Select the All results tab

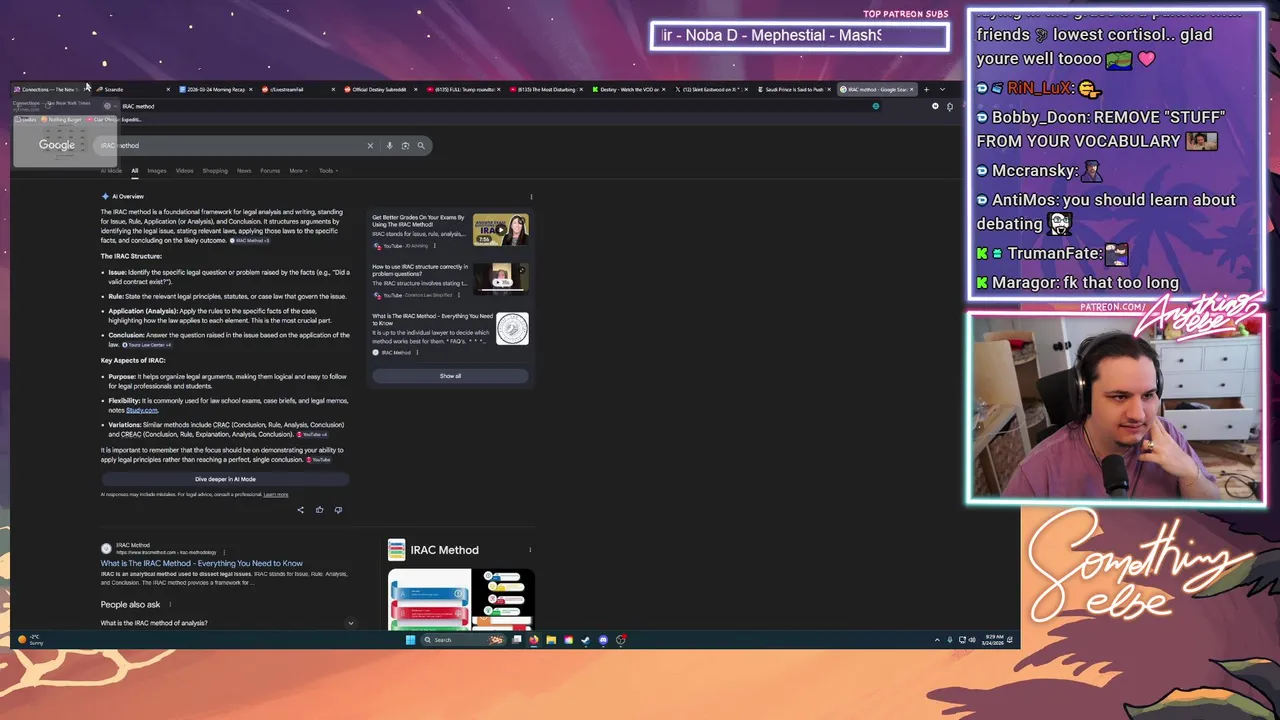tap(135, 171)
